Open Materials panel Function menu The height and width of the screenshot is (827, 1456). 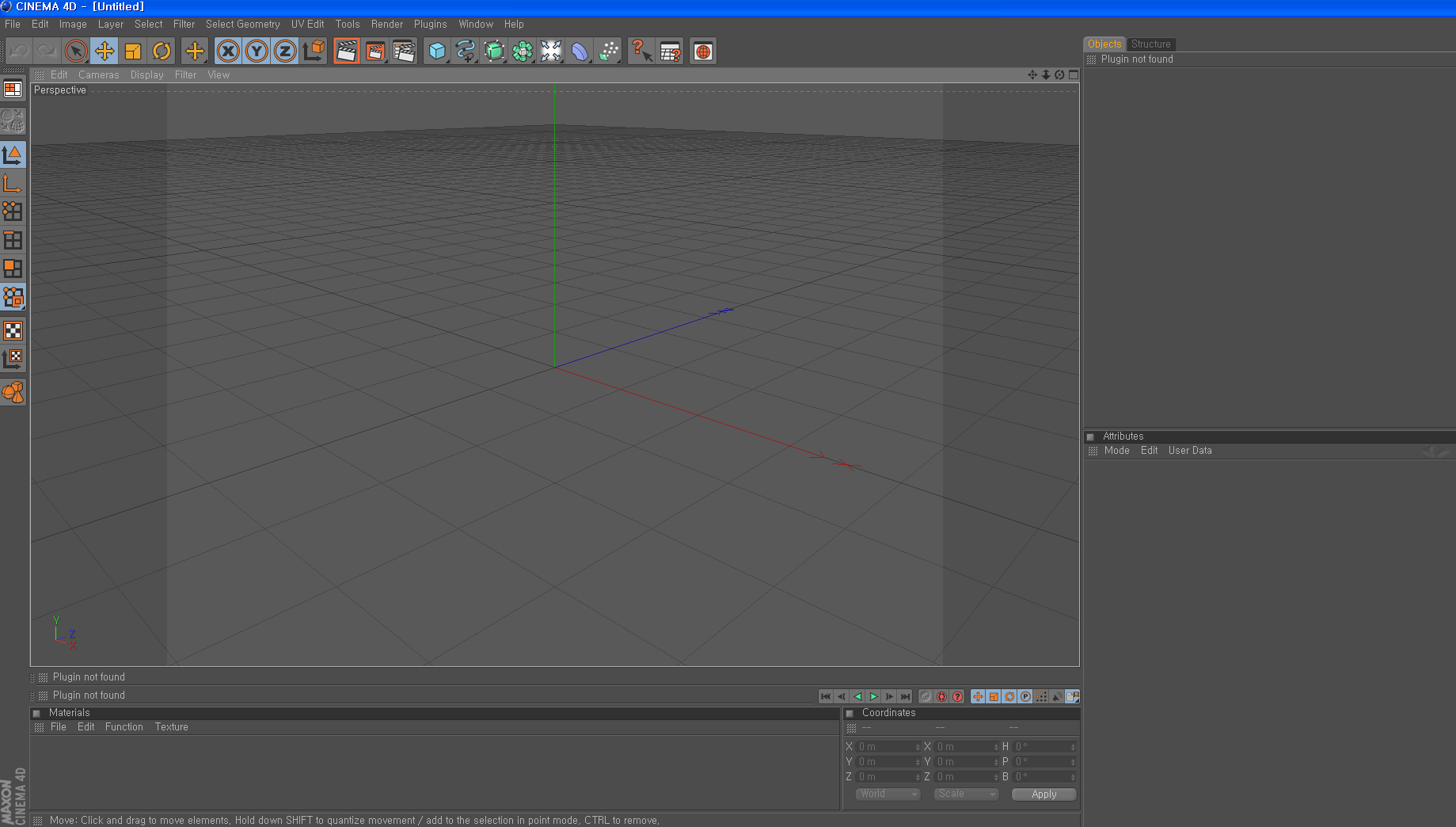point(124,727)
